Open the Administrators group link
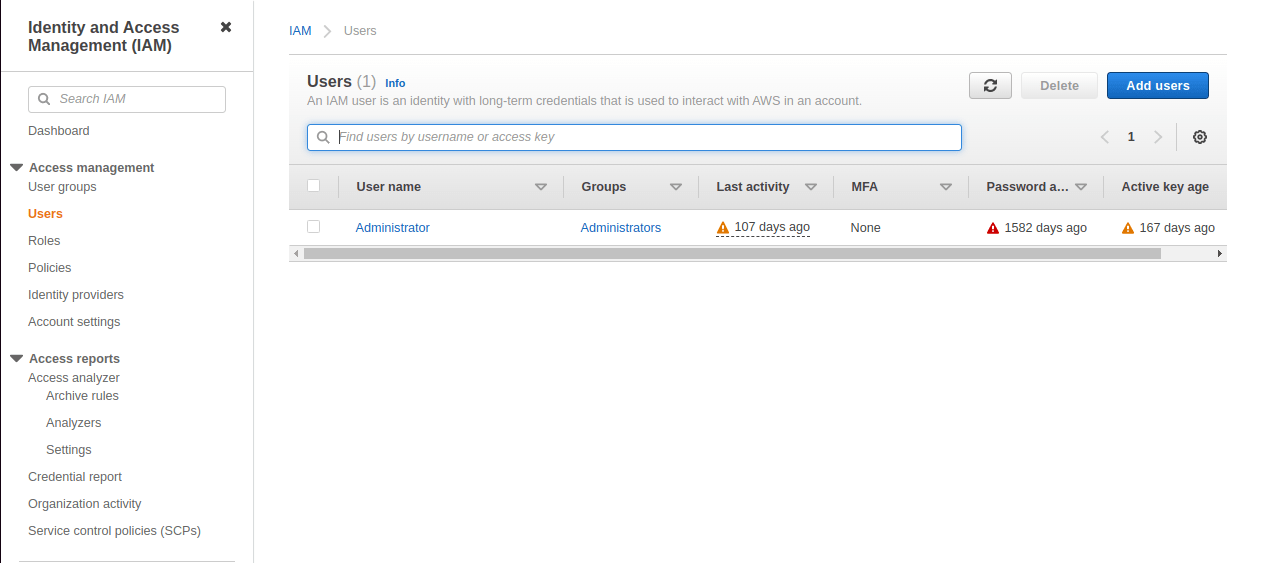The image size is (1261, 563). 621,228
